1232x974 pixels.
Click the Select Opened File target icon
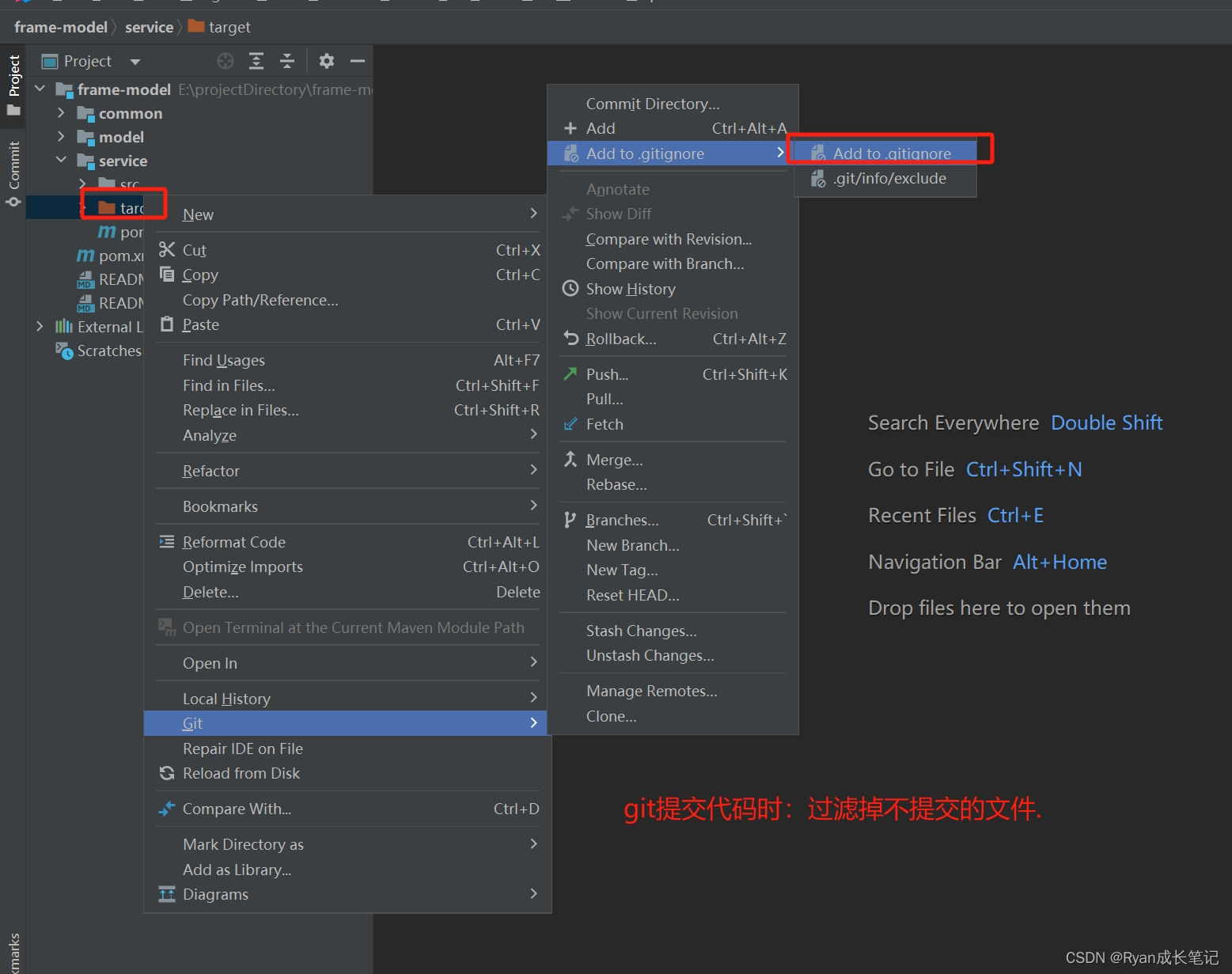click(x=226, y=61)
